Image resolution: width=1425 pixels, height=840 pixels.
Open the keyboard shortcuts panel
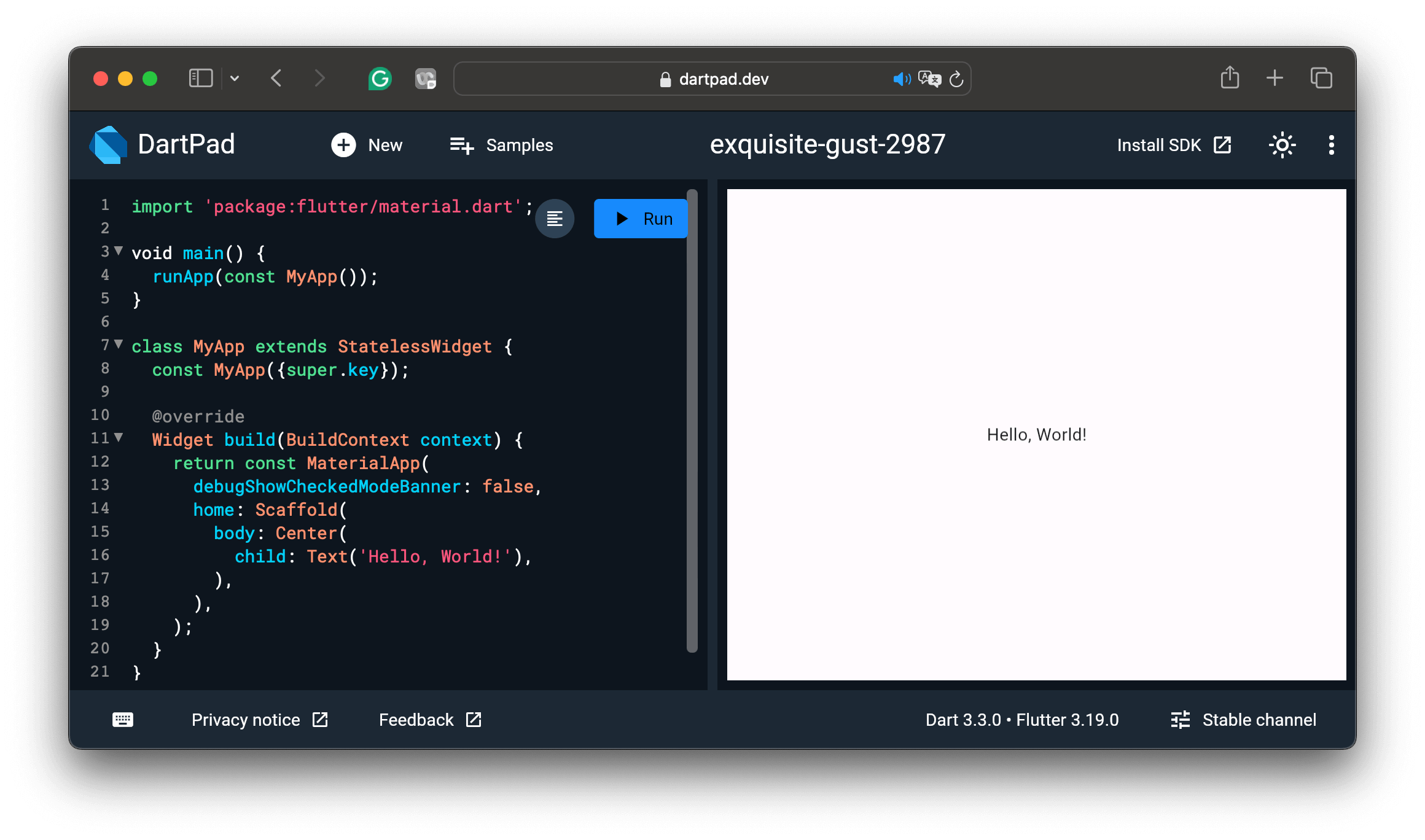pyautogui.click(x=122, y=719)
